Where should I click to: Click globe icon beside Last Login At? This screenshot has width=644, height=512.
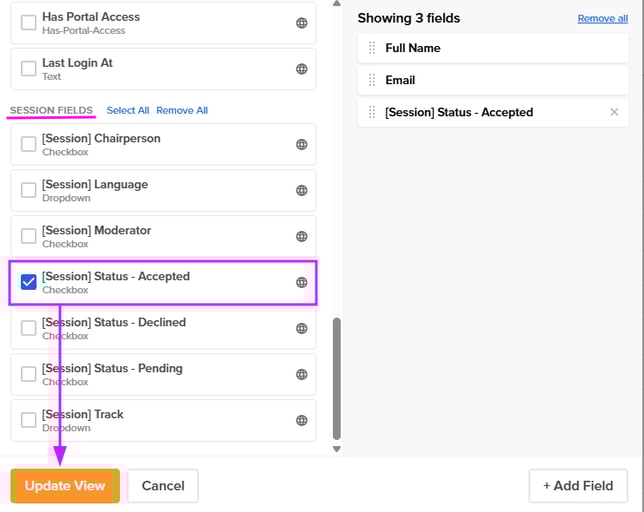(301, 69)
